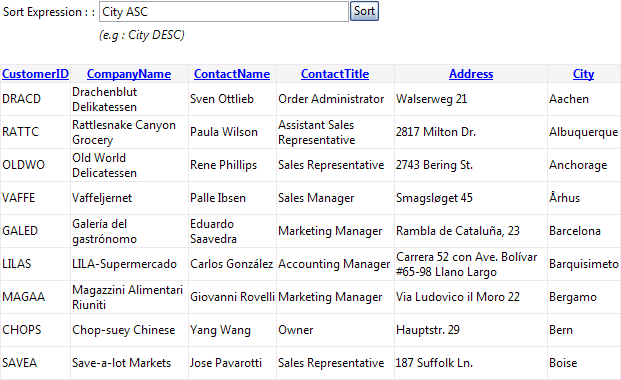Sort by CompanyName column header
Screen dimensions: 621x380
[129, 74]
